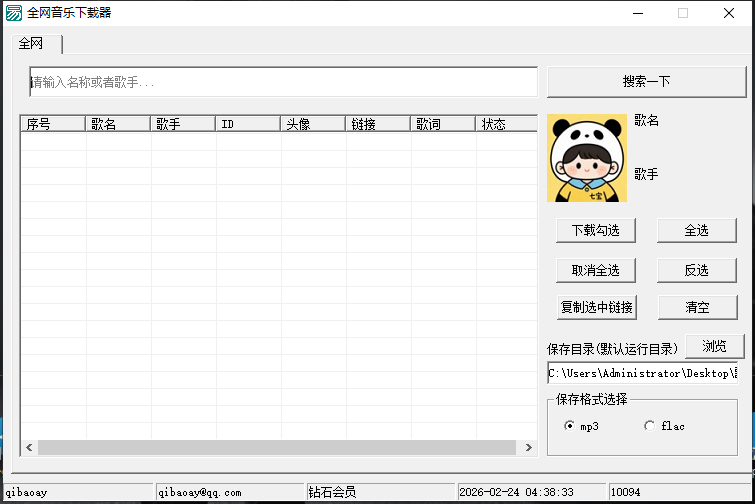This screenshot has height=504, width=755.
Task: Click the qibaoay@qq.com email in status bar
Action: click(x=200, y=492)
